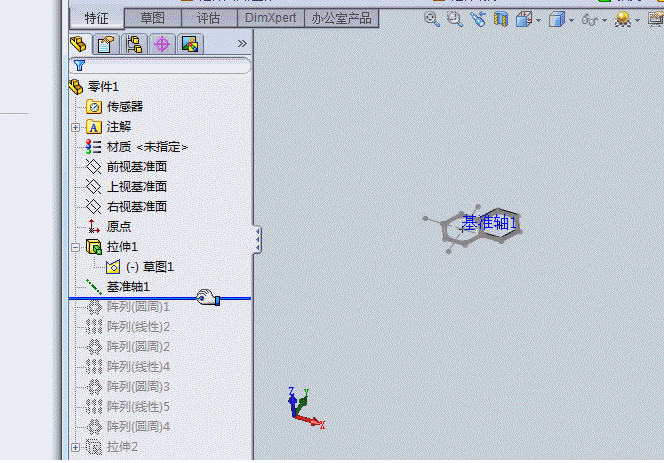The height and width of the screenshot is (463, 664).
Task: Open the 草图 tab
Action: (152, 18)
